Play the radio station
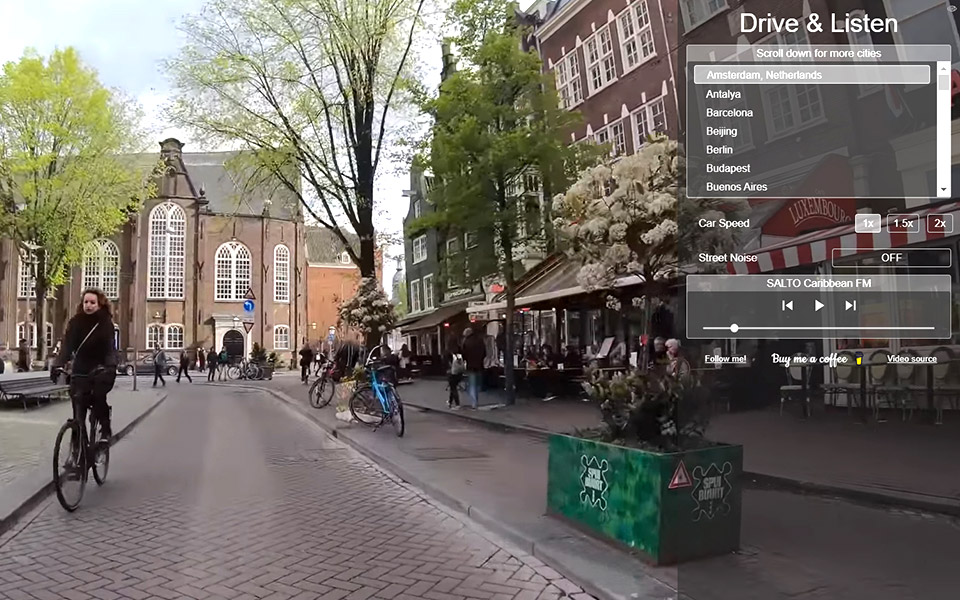 (x=819, y=305)
